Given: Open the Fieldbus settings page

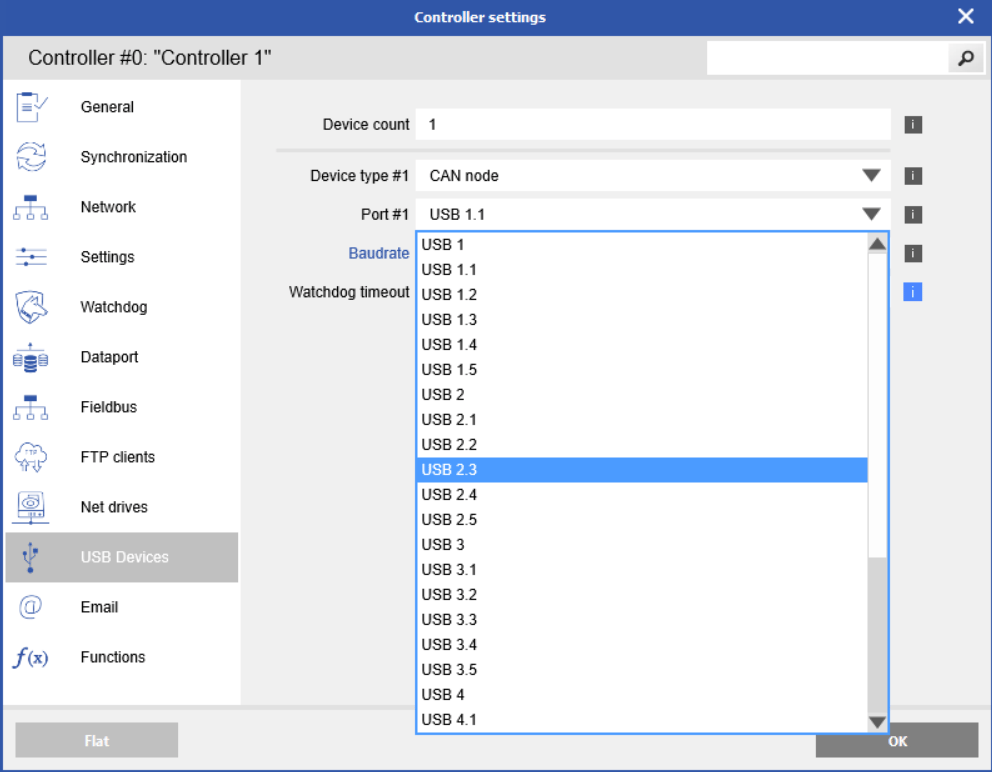Looking at the screenshot, I should coord(108,407).
